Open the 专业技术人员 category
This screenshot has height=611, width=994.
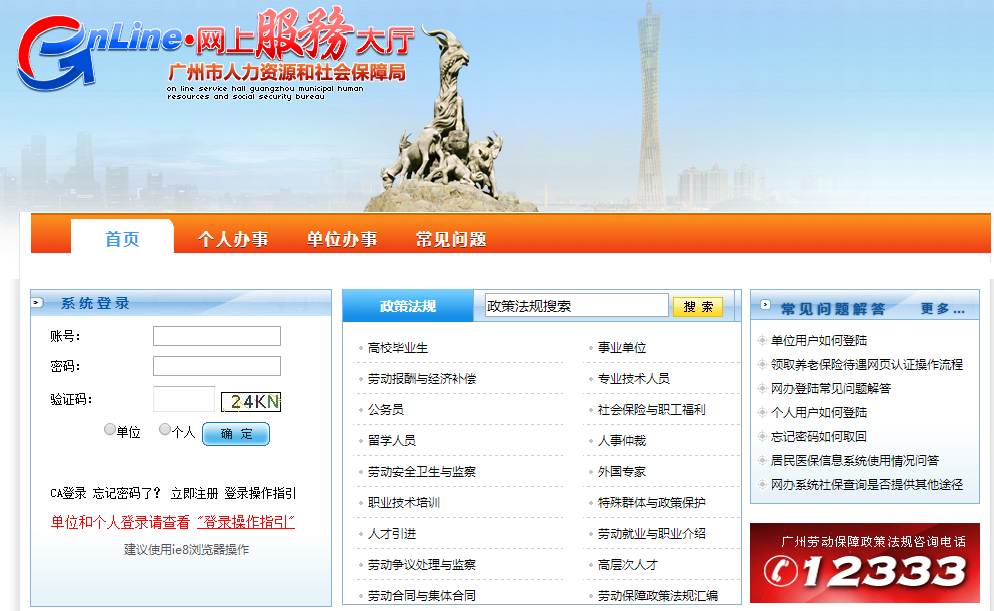coord(634,378)
